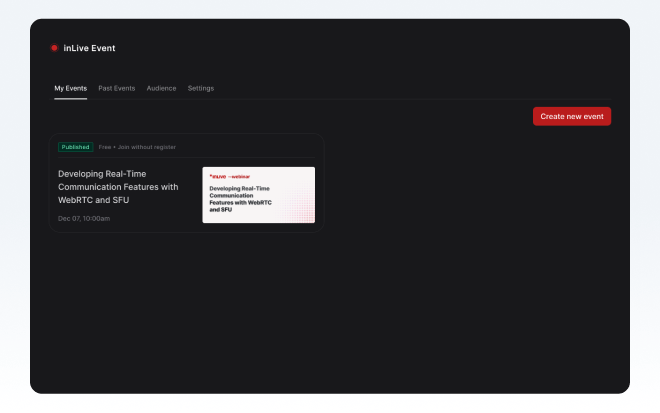Open the Developing Real-Time Communication event title
This screenshot has height=413, width=660.
coord(118,187)
